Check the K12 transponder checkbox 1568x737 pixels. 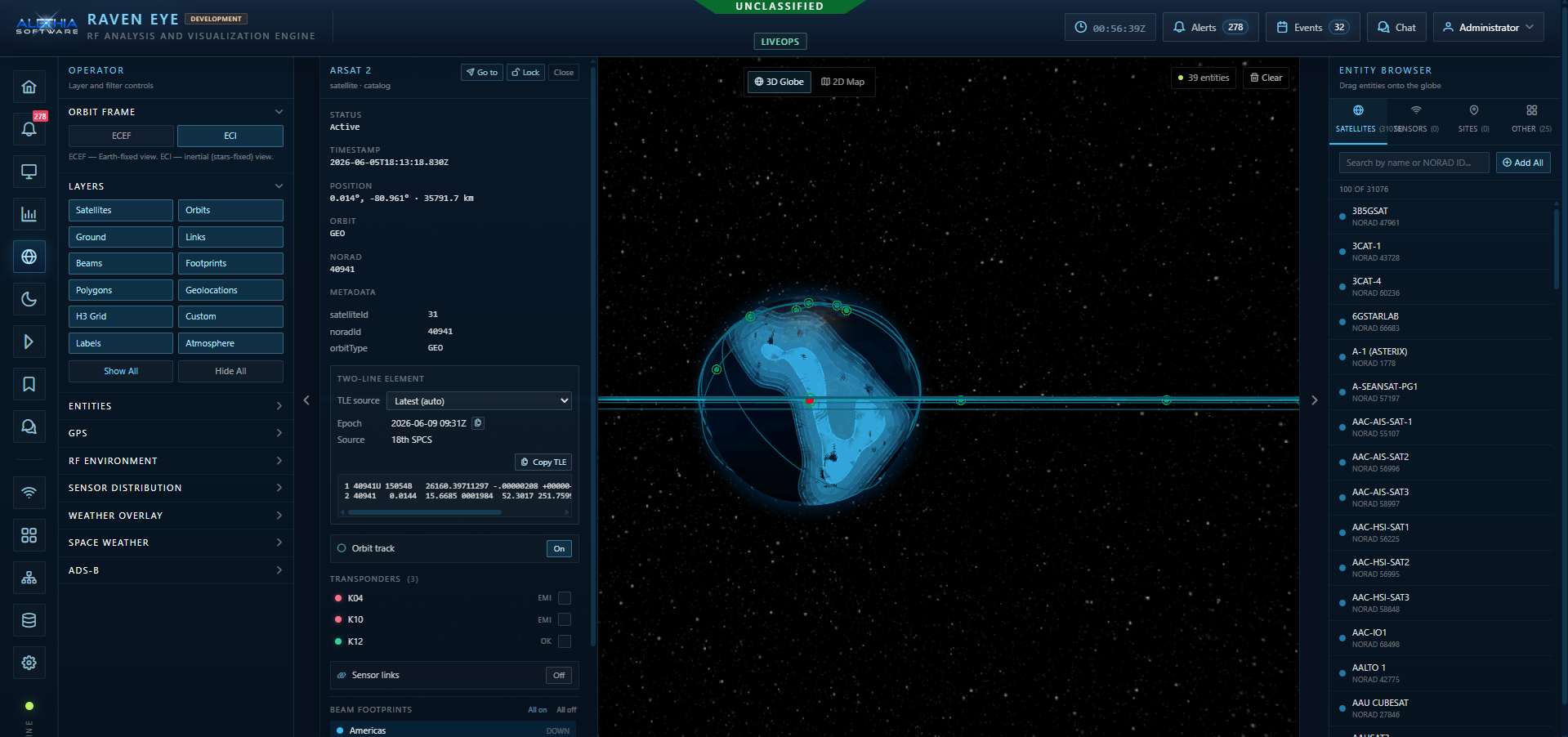coord(565,641)
